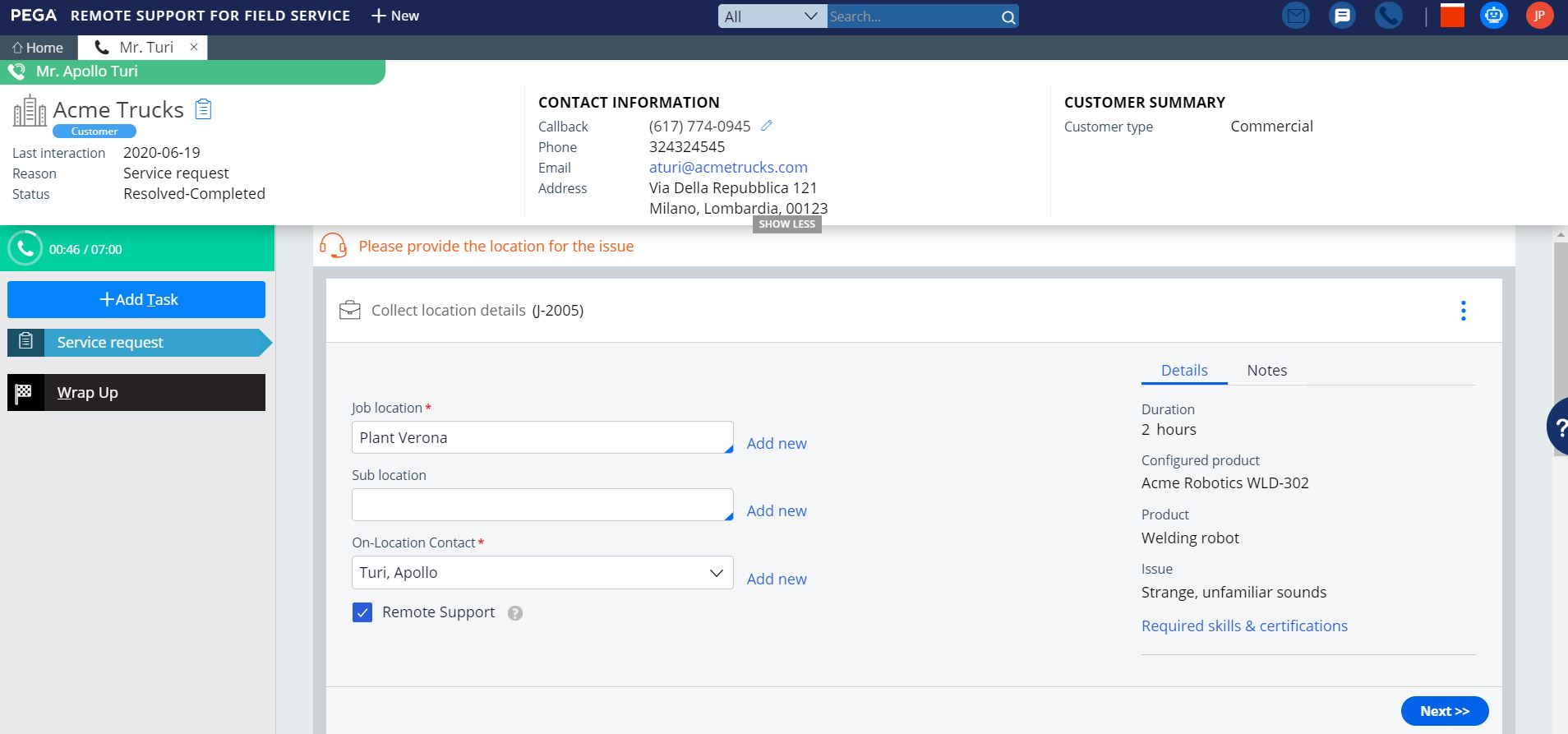Image resolution: width=1568 pixels, height=734 pixels.
Task: Click the Add Task button
Action: click(136, 299)
